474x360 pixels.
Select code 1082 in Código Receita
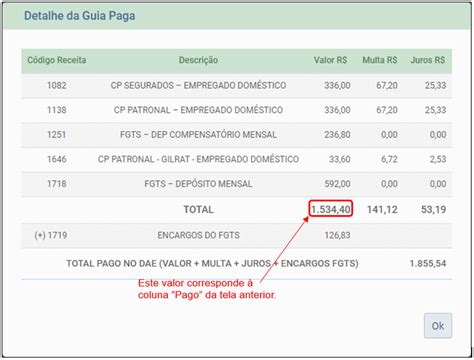[x=57, y=85]
